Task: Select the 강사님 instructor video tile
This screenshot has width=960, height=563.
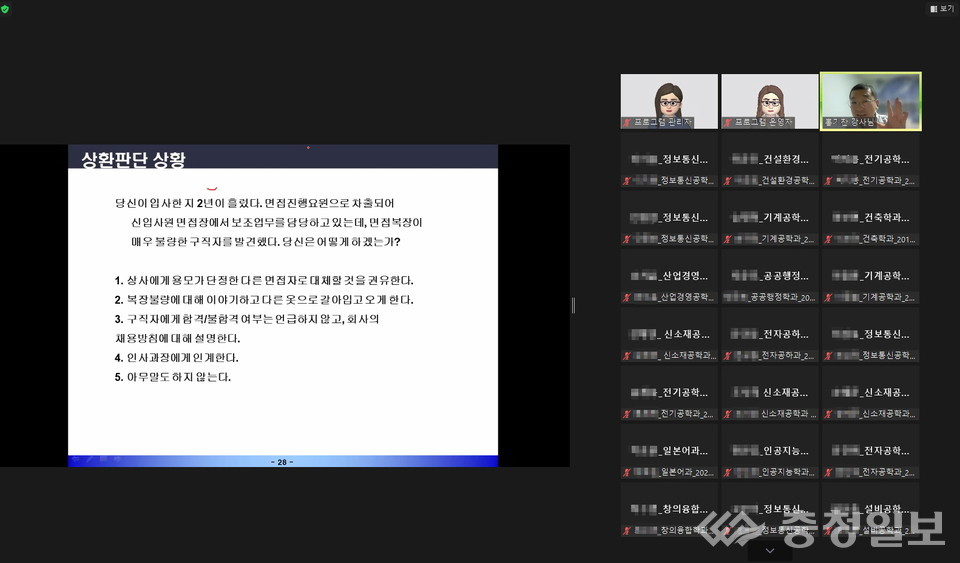Action: 871,102
